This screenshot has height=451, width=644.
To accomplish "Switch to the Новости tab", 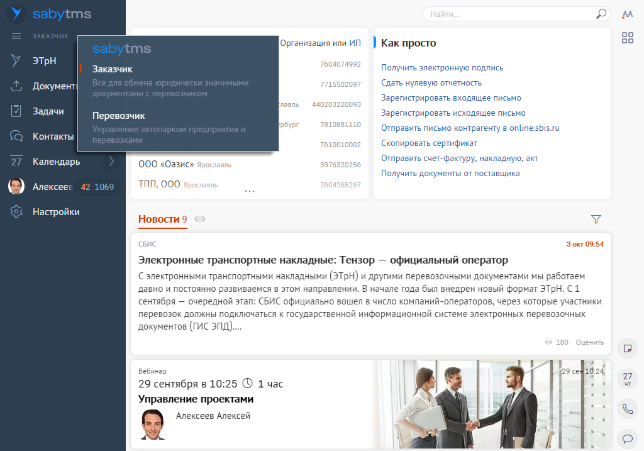I will point(163,219).
